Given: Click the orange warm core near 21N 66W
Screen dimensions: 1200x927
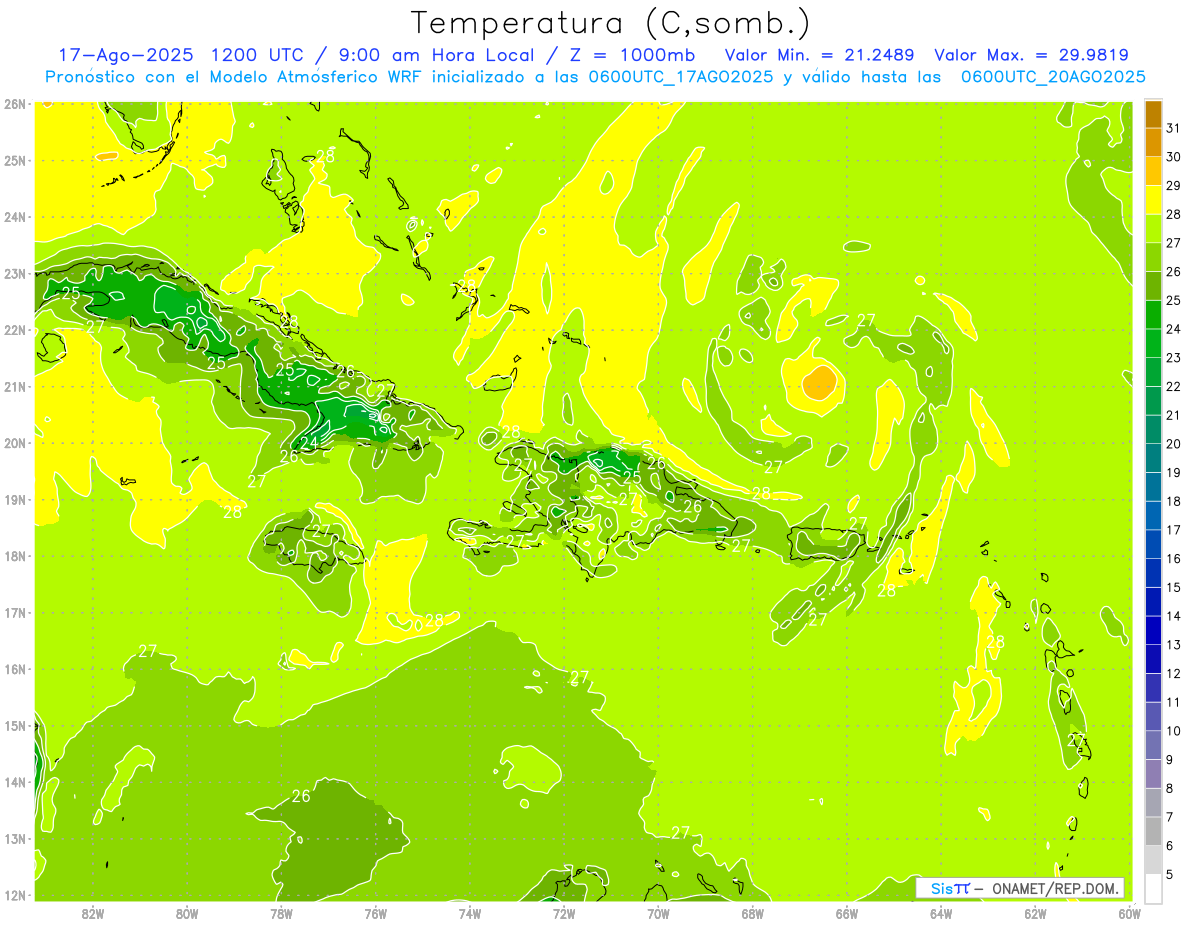Looking at the screenshot, I should click(x=820, y=383).
